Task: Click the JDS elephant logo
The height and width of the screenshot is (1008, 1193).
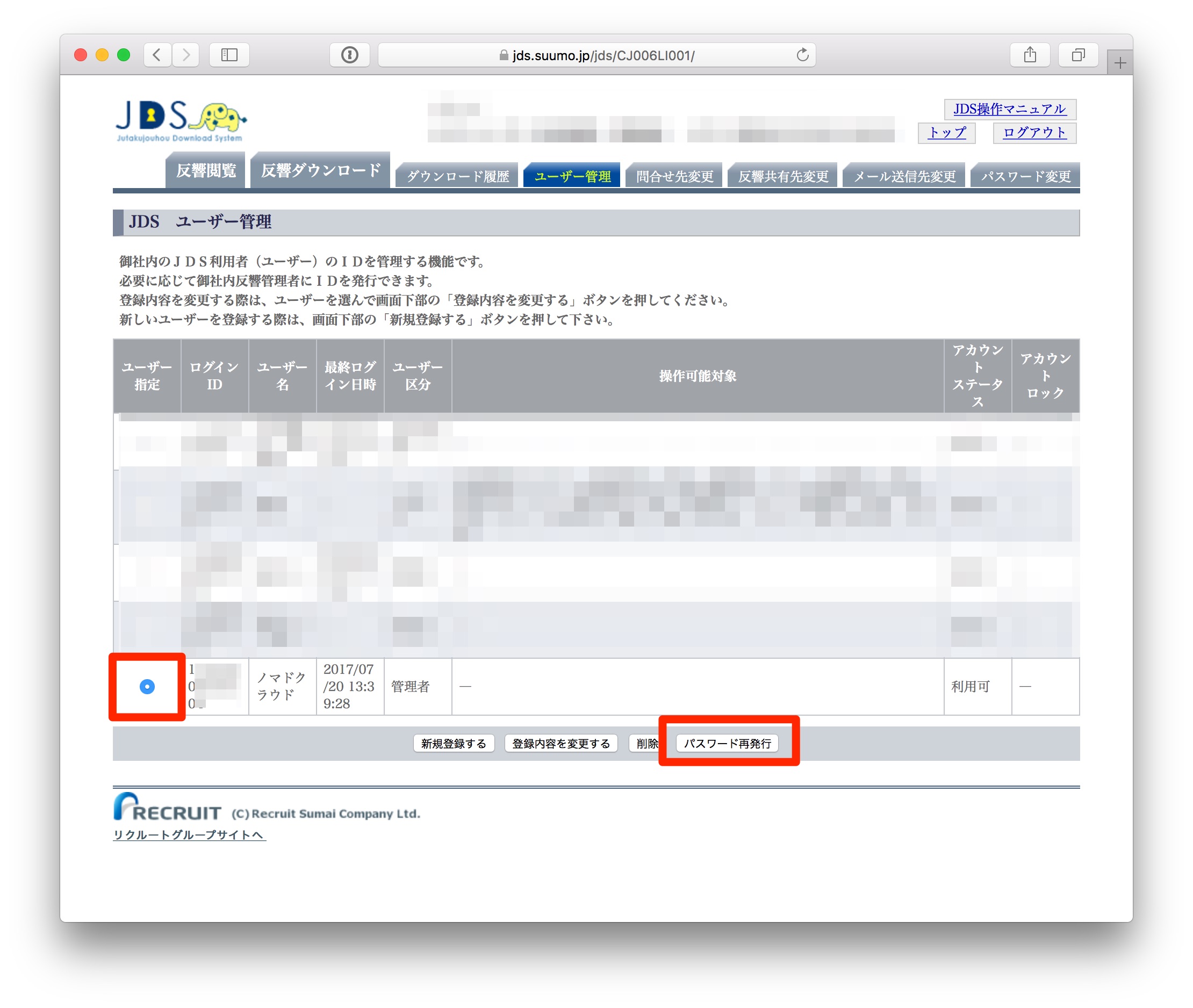Action: [181, 121]
